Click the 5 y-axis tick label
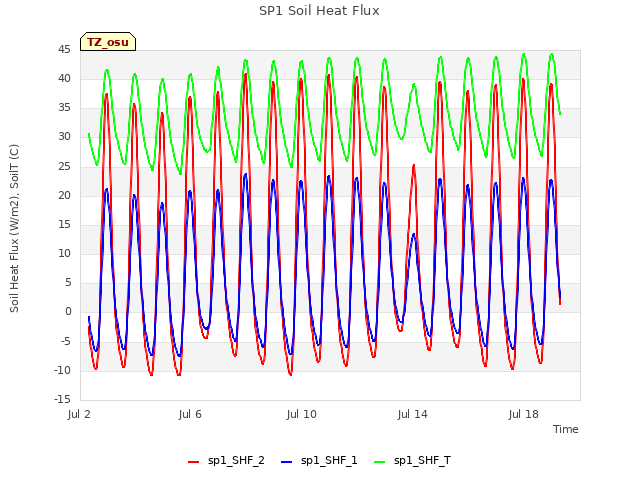The height and width of the screenshot is (480, 640). pos(68,283)
